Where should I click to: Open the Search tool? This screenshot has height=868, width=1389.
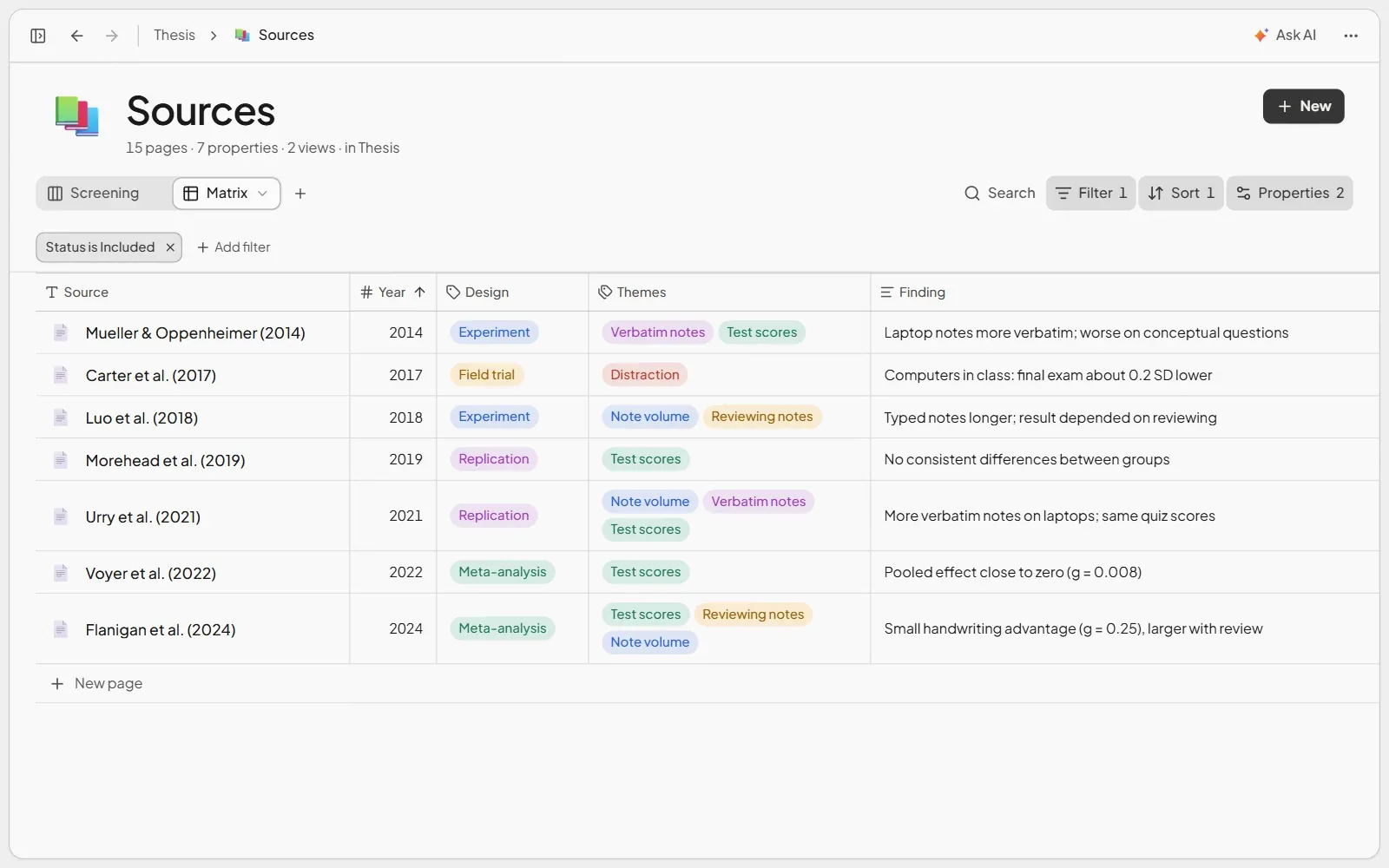coord(1000,194)
